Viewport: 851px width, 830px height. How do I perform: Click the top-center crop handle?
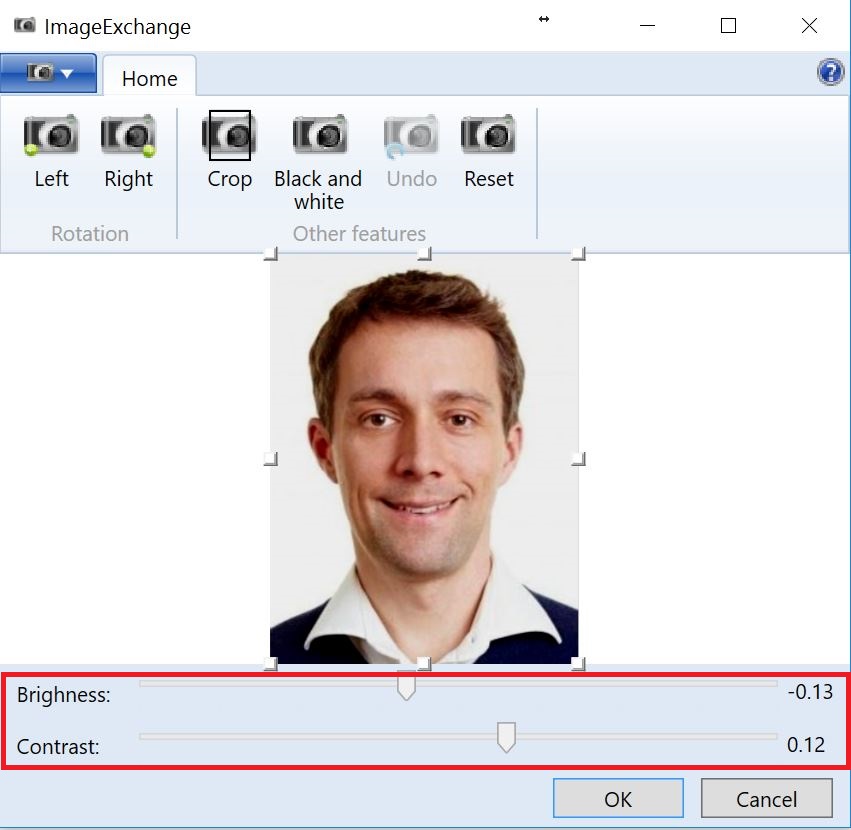tap(424, 255)
